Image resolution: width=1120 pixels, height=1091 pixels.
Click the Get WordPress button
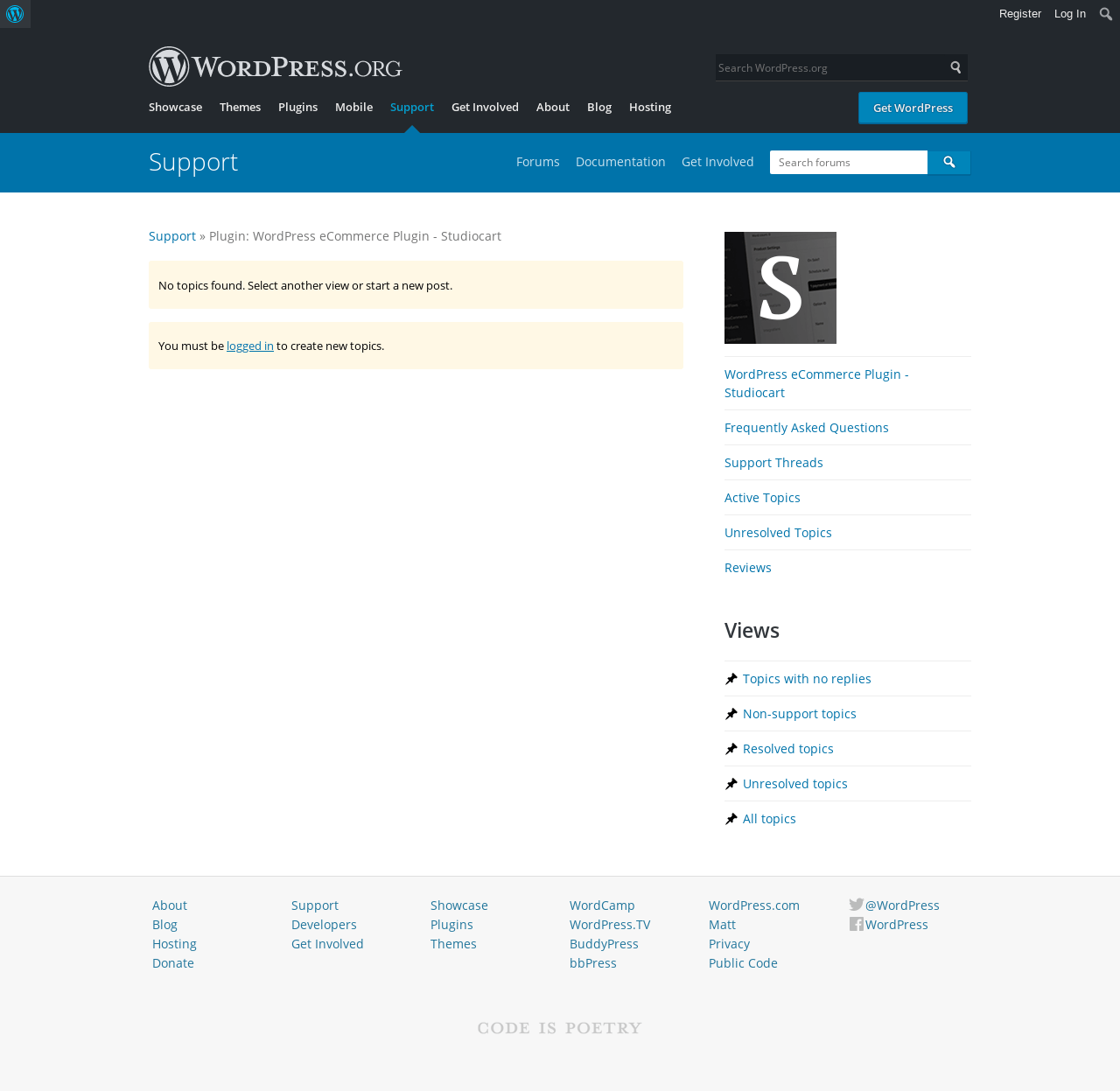[x=913, y=108]
